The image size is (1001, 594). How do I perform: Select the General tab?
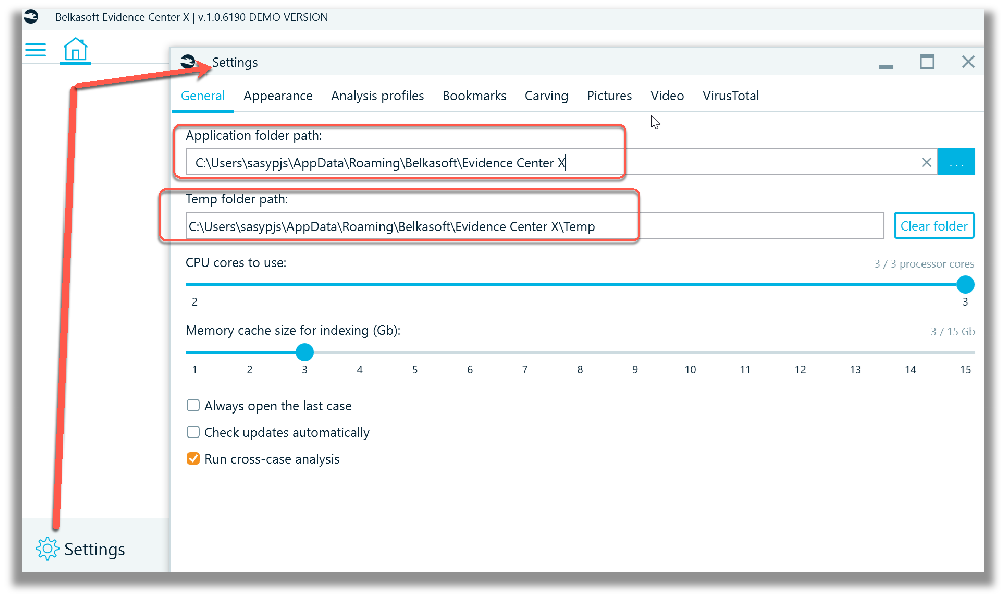point(202,96)
